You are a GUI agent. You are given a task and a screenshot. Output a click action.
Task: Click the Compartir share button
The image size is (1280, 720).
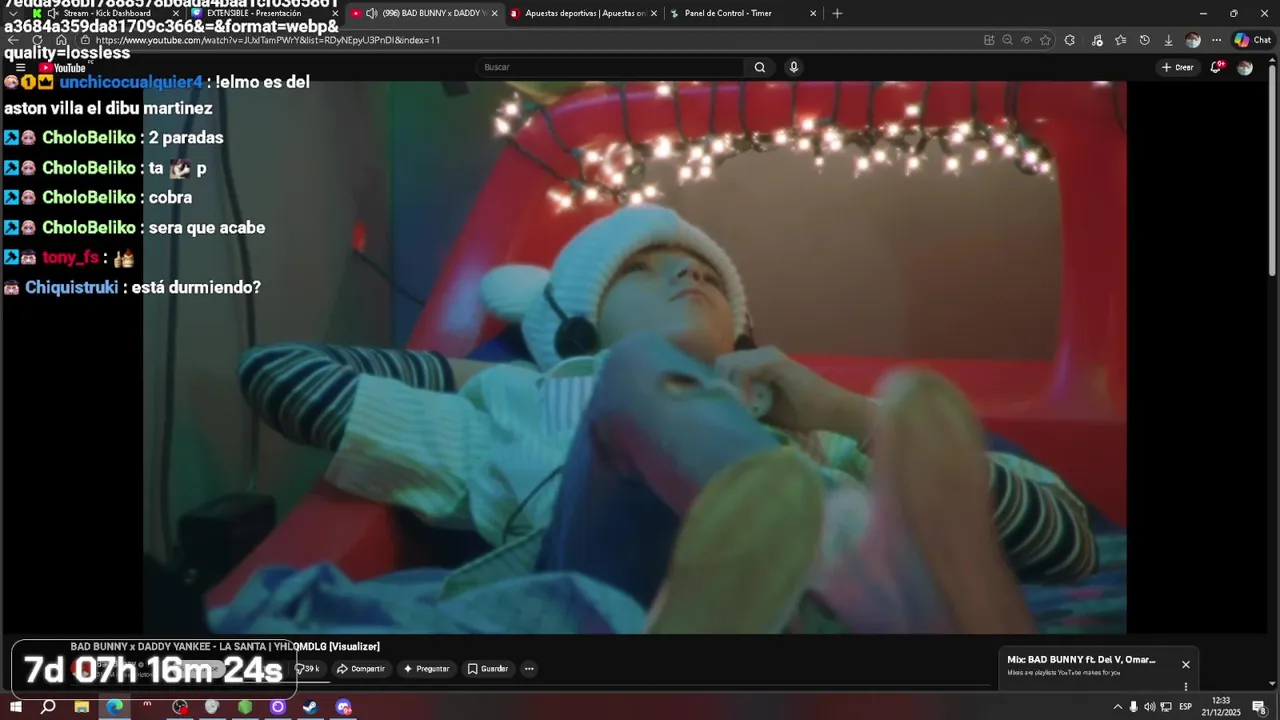click(361, 669)
